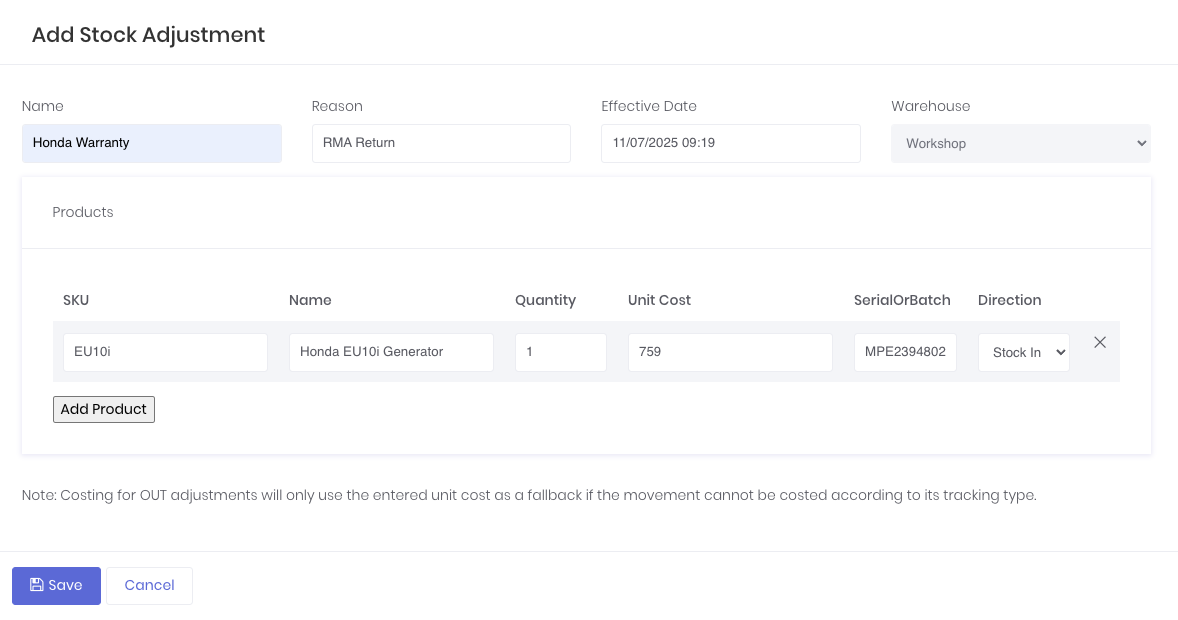Click the Quantity column header
This screenshot has width=1178, height=620.
(x=545, y=300)
